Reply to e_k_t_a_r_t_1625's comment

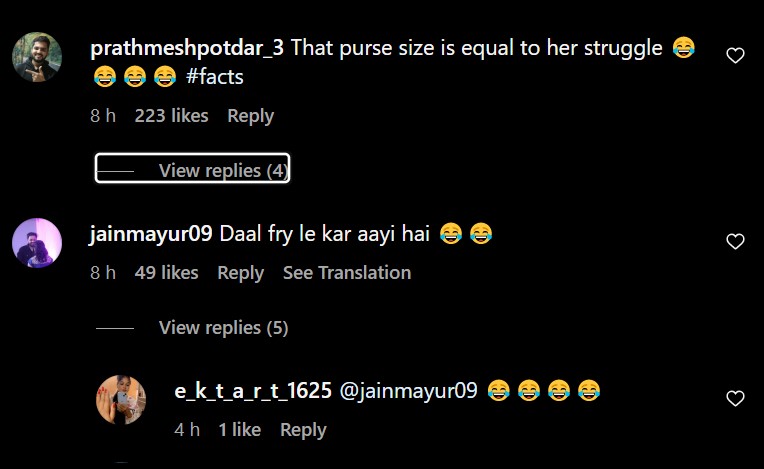(x=303, y=430)
